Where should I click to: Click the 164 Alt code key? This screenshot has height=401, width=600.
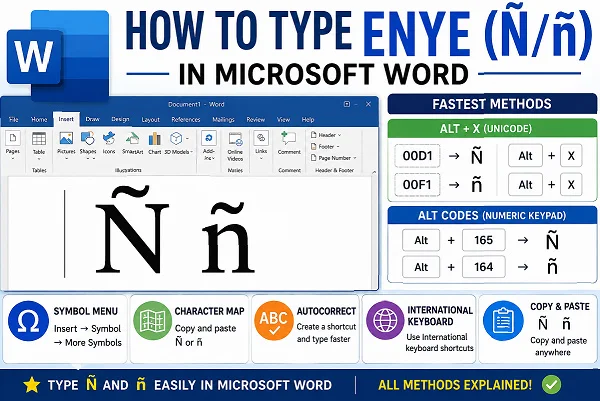click(484, 267)
